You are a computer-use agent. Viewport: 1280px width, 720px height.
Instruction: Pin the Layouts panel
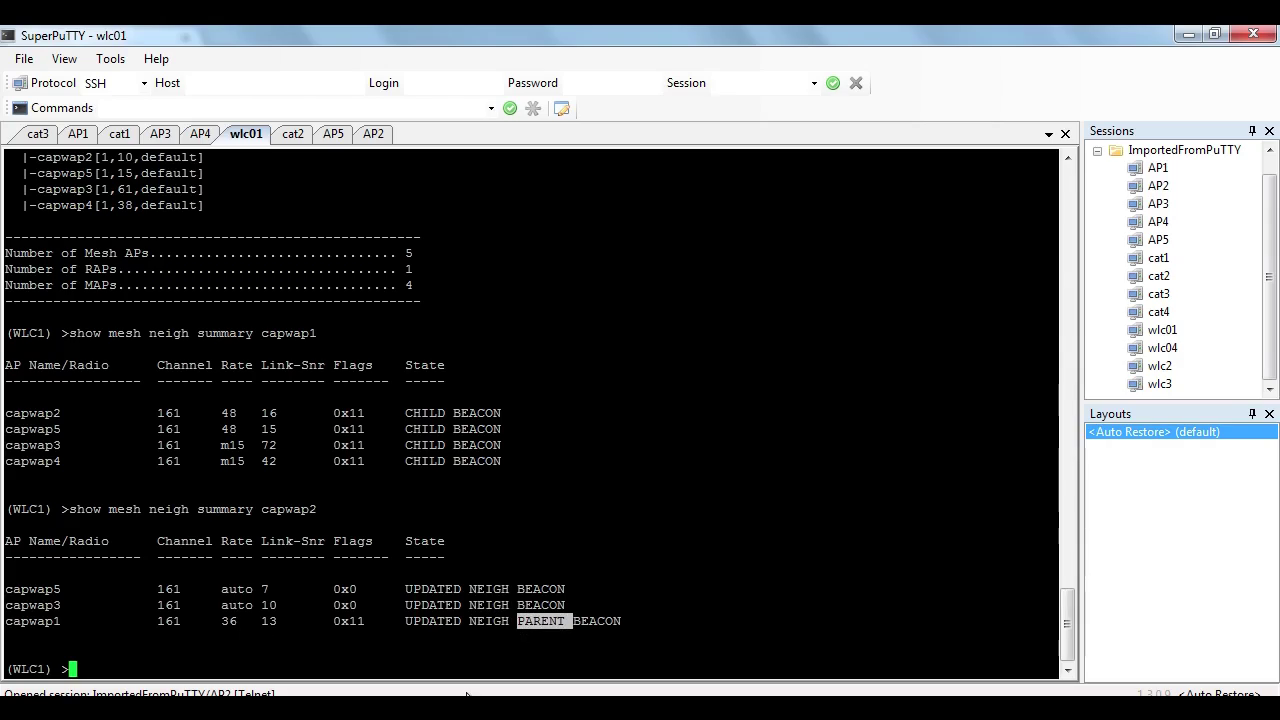pos(1252,413)
